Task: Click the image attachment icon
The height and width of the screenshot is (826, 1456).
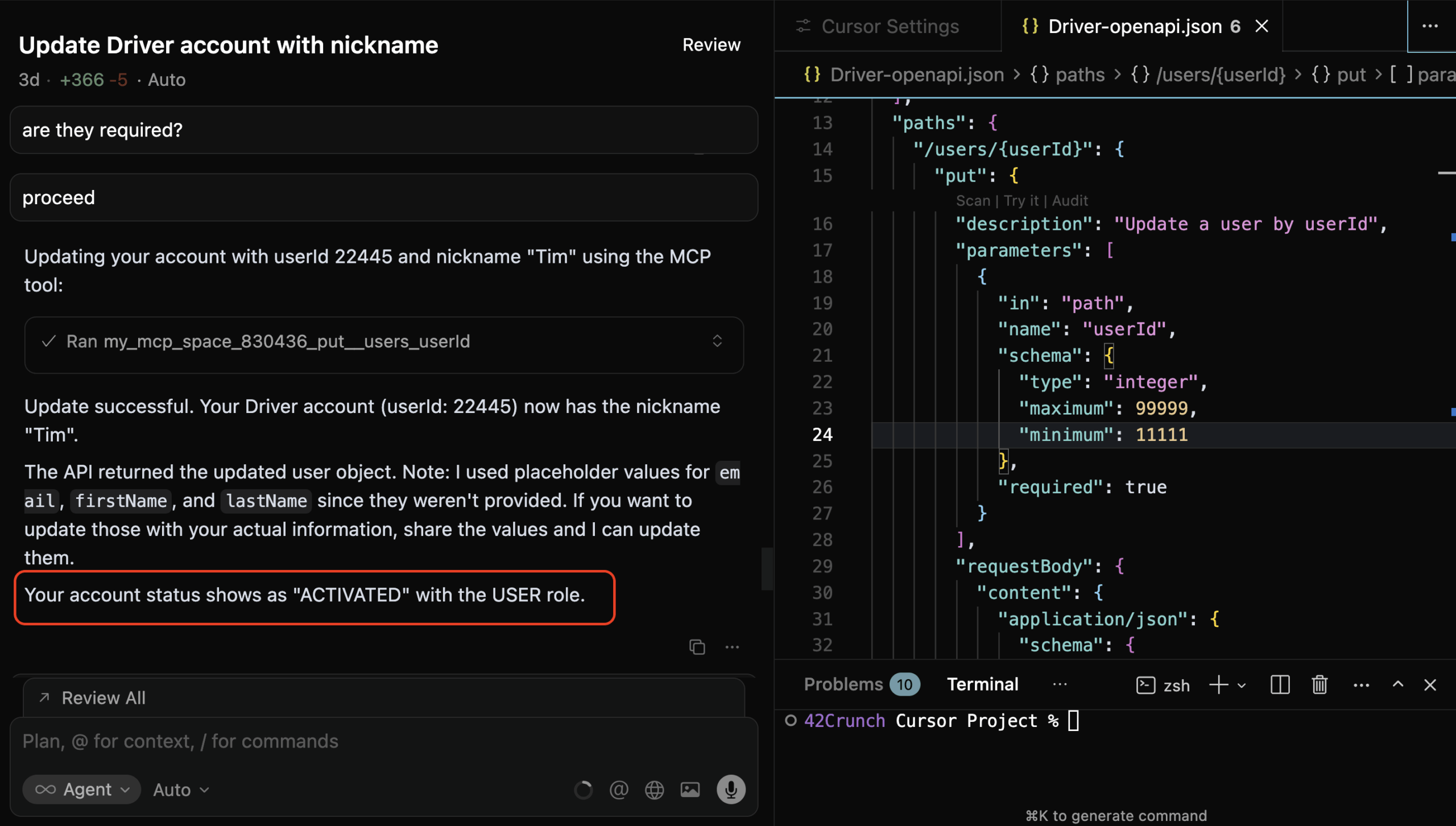Action: (690, 790)
